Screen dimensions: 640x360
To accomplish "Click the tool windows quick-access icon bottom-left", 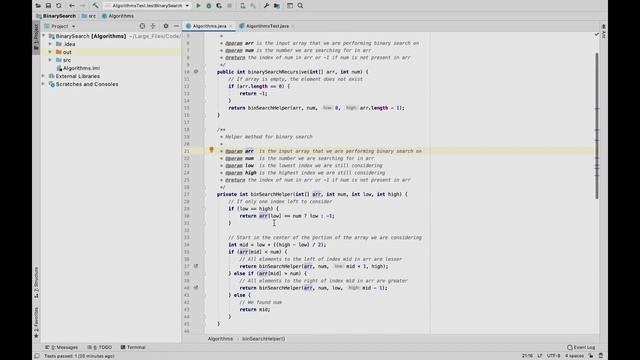I will coord(37,356).
